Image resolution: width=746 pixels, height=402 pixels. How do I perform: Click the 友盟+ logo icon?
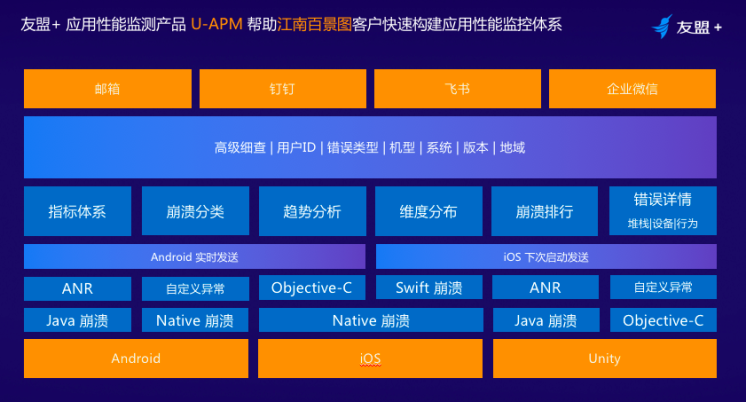(662, 26)
